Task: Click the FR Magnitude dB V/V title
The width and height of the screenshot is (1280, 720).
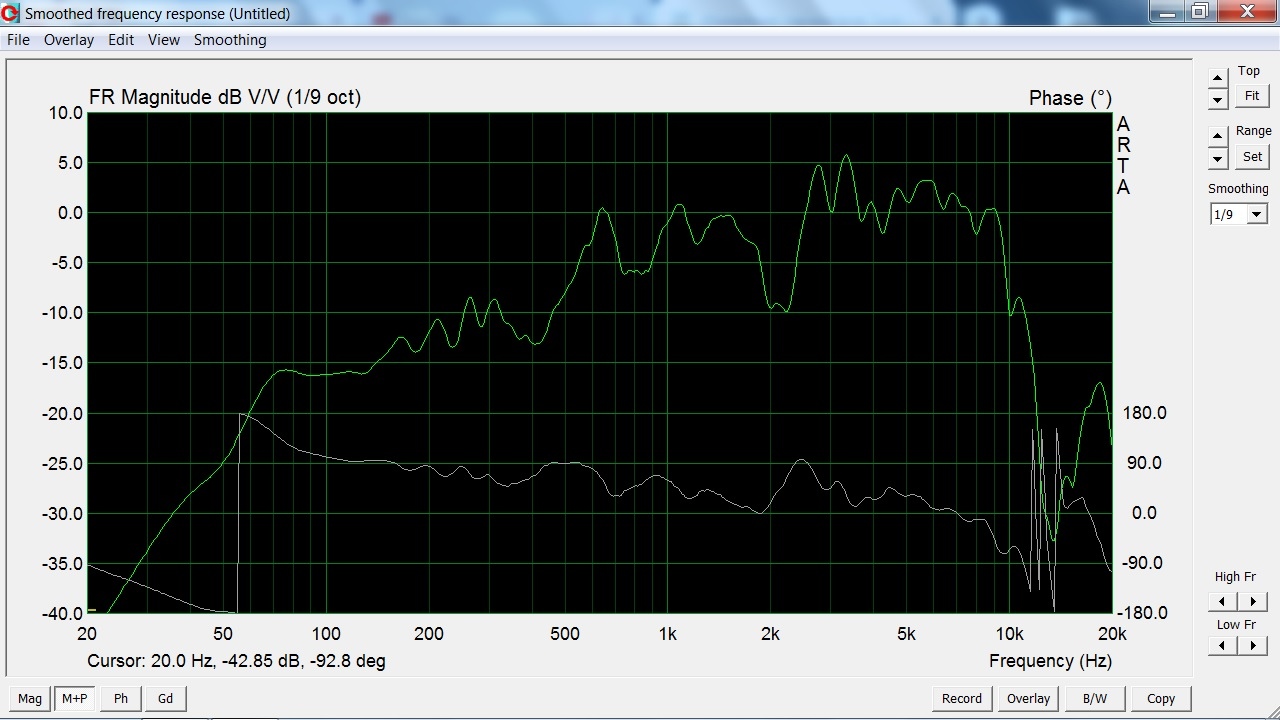Action: tap(225, 97)
